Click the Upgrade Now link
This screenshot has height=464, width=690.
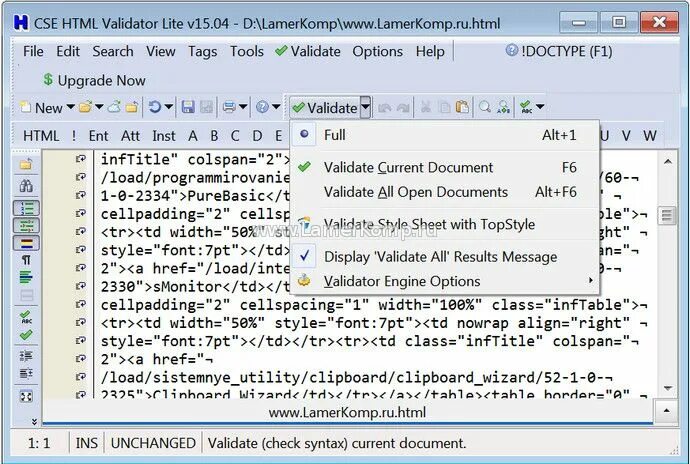click(95, 81)
